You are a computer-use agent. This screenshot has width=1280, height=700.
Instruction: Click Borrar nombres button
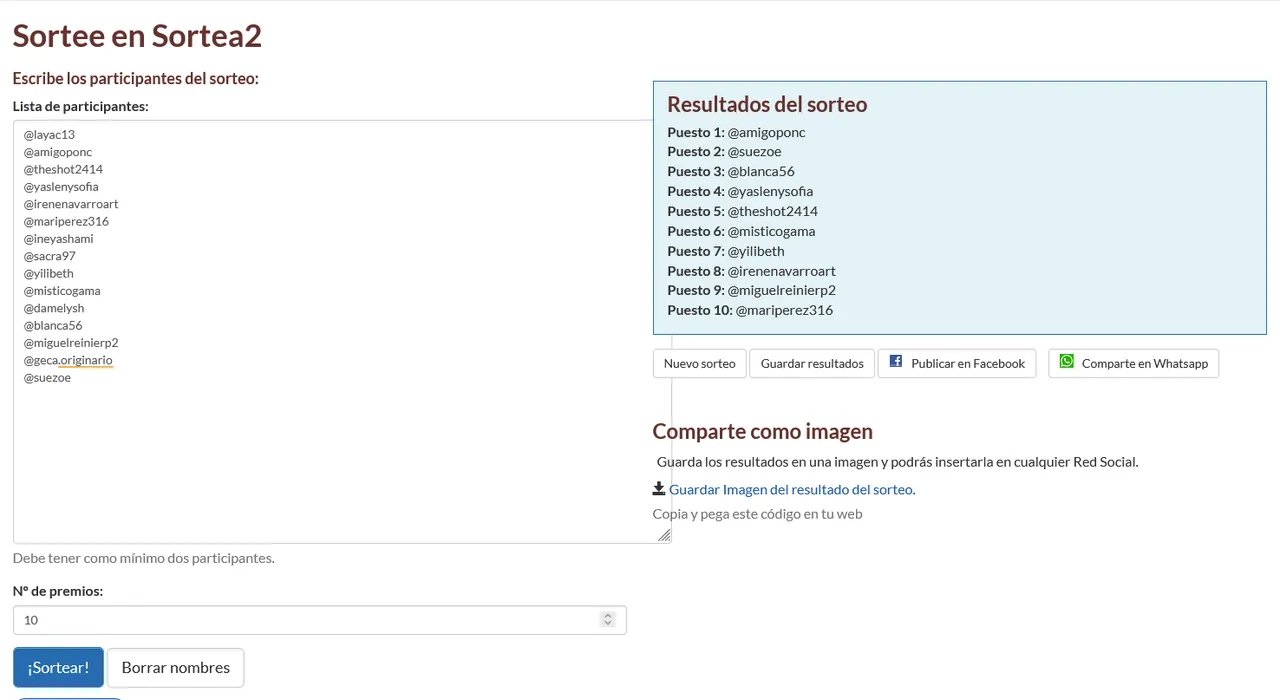coord(176,667)
